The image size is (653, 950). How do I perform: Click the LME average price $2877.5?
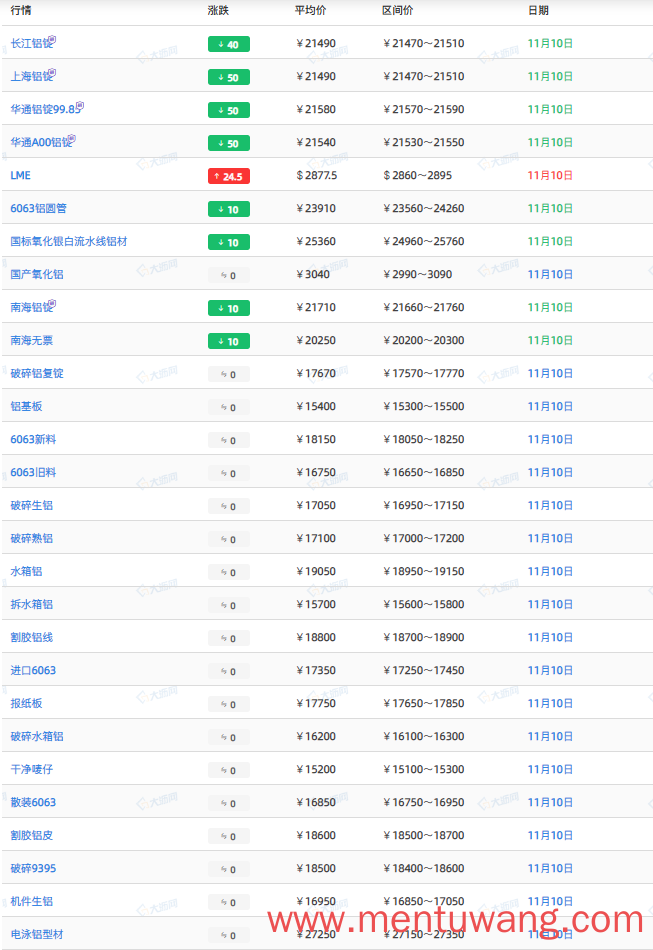(x=317, y=175)
